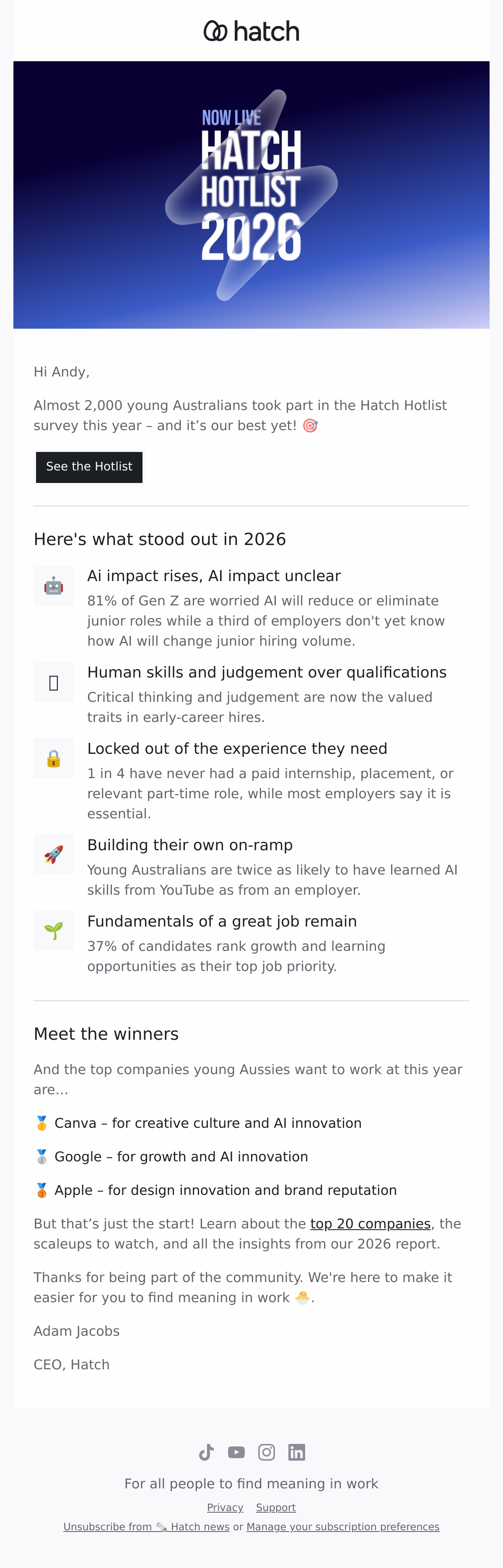This screenshot has height=1568, width=503.
Task: Click the icon beside Human skills heading
Action: (54, 683)
